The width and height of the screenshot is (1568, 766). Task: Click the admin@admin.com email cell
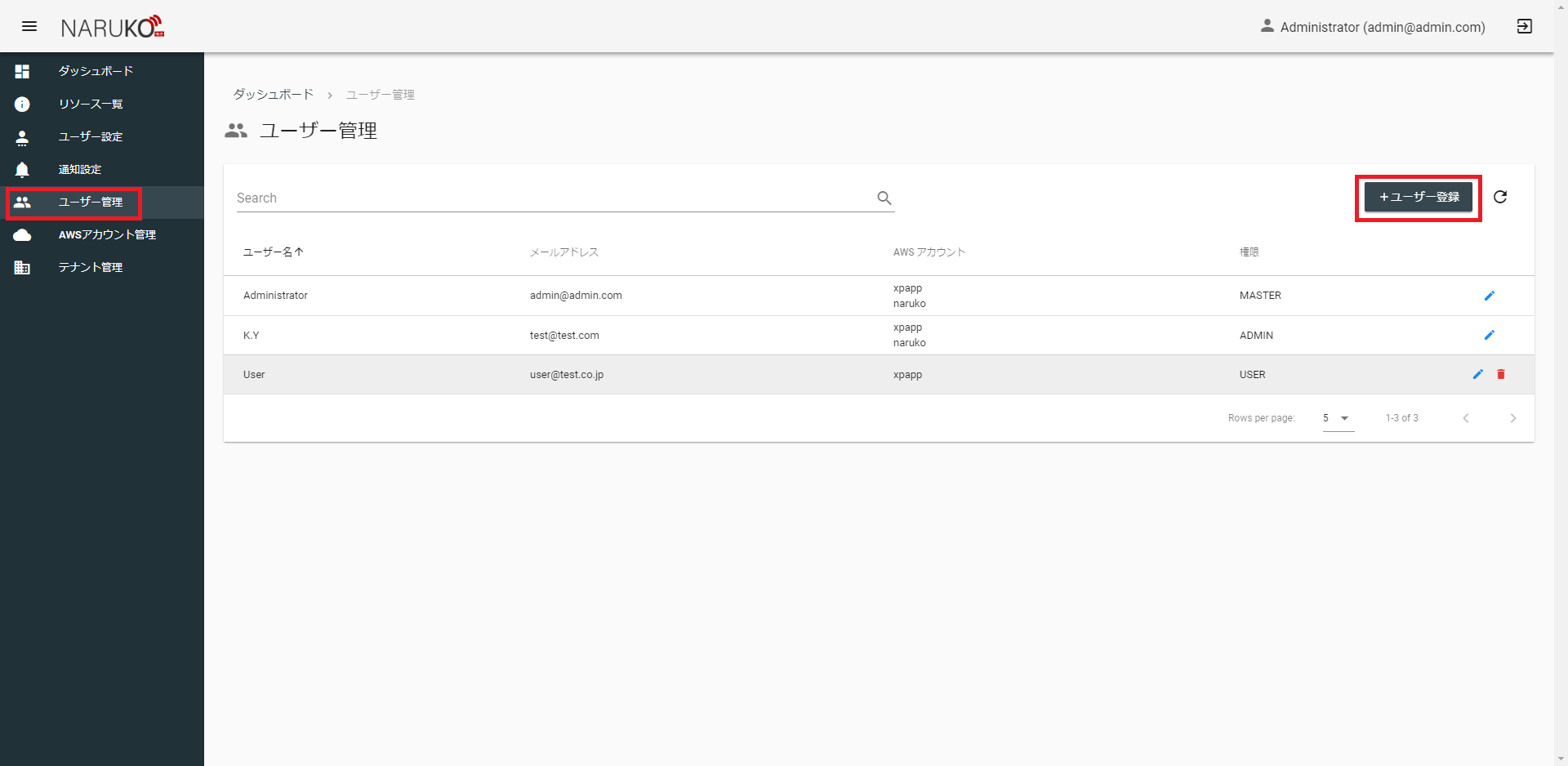pos(576,296)
